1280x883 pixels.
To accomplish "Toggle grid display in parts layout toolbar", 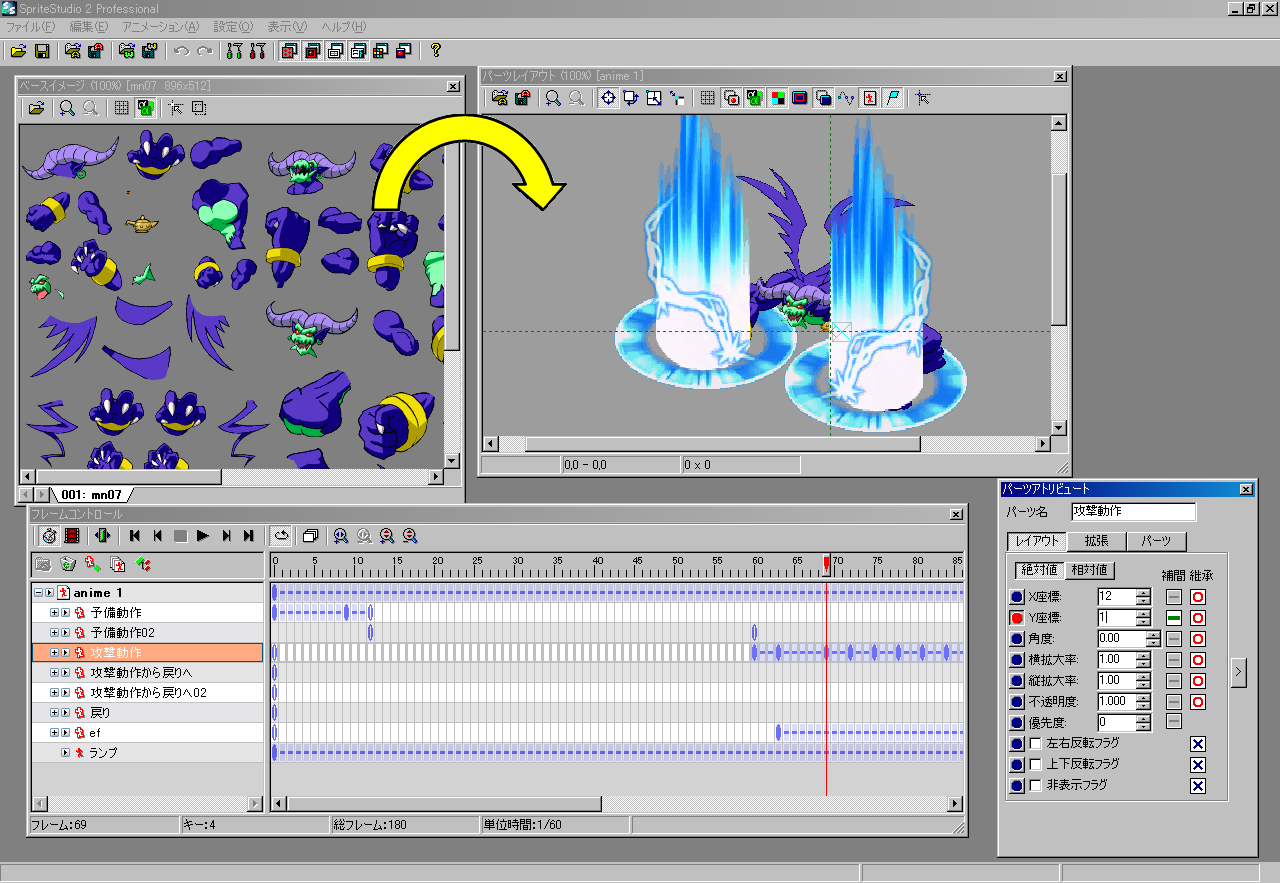I will [x=707, y=98].
